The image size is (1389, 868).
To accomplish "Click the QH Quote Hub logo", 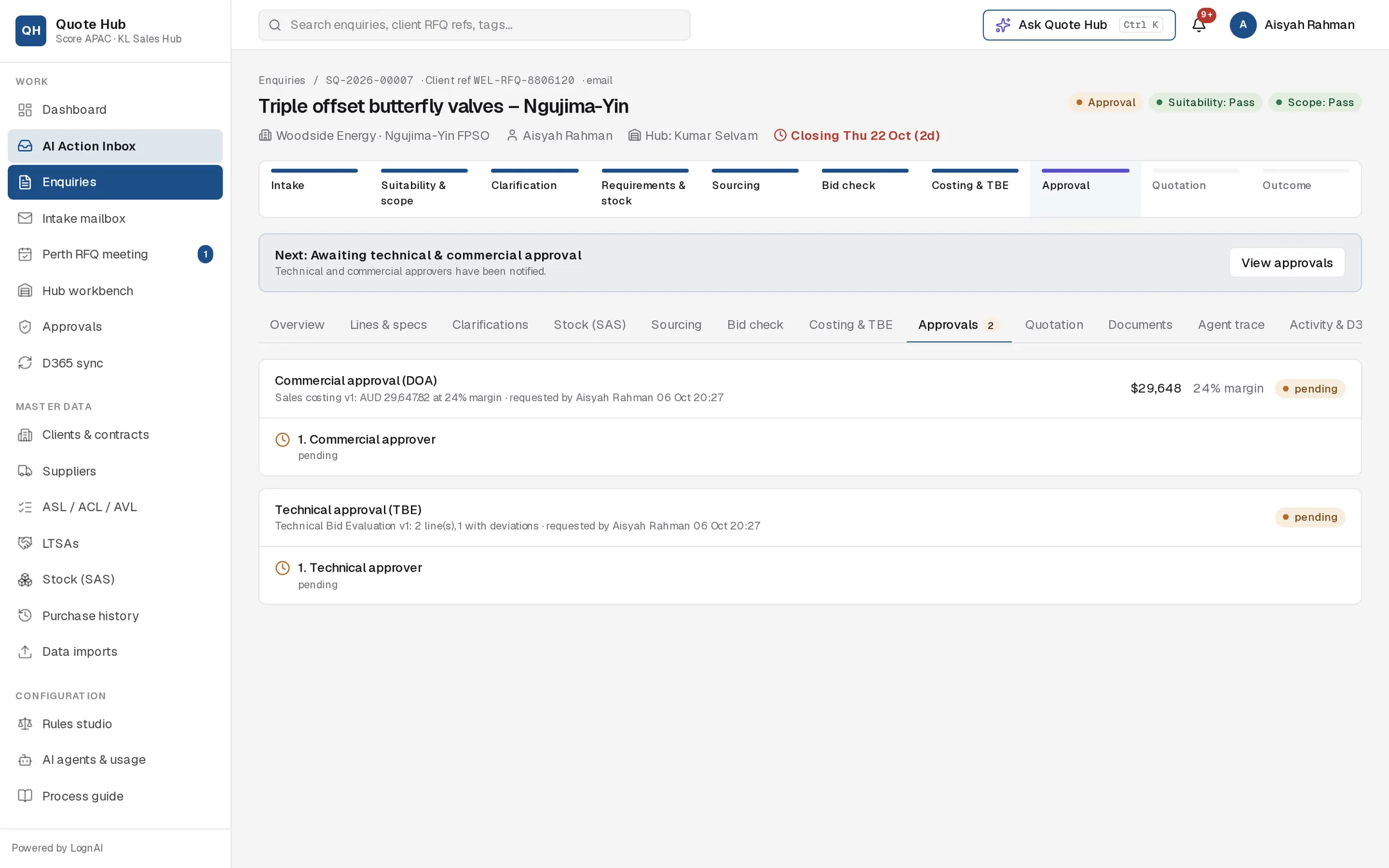I will (x=31, y=31).
